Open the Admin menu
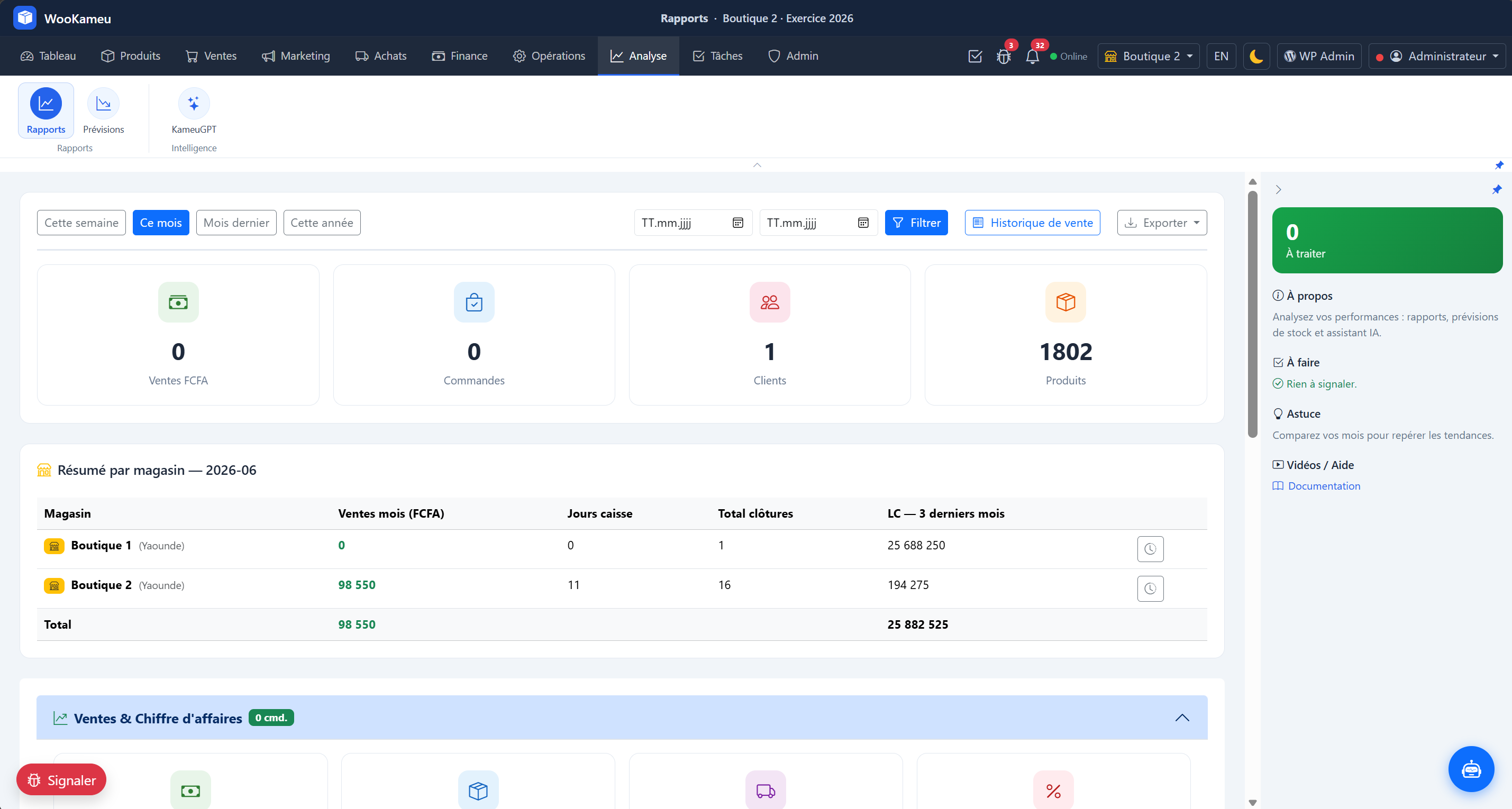This screenshot has width=1512, height=809. tap(793, 57)
